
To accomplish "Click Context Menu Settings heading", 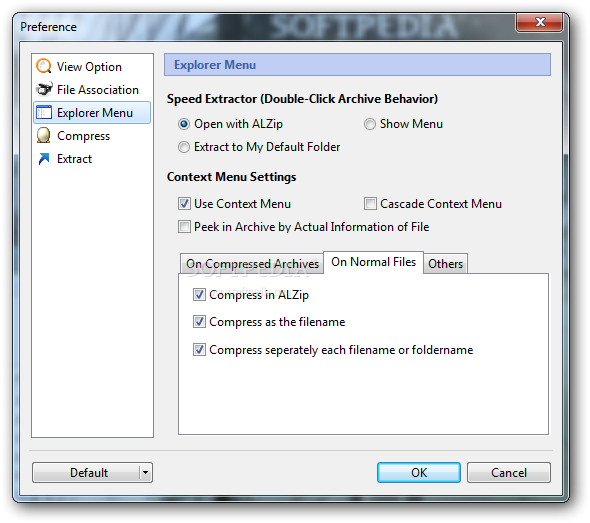I will point(231,177).
